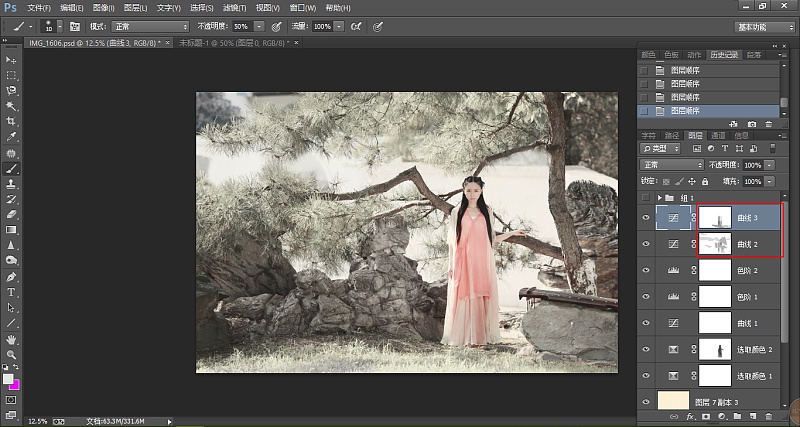Hide the 色阶 1 layer
Screen dimensions: 800x427
(646, 296)
